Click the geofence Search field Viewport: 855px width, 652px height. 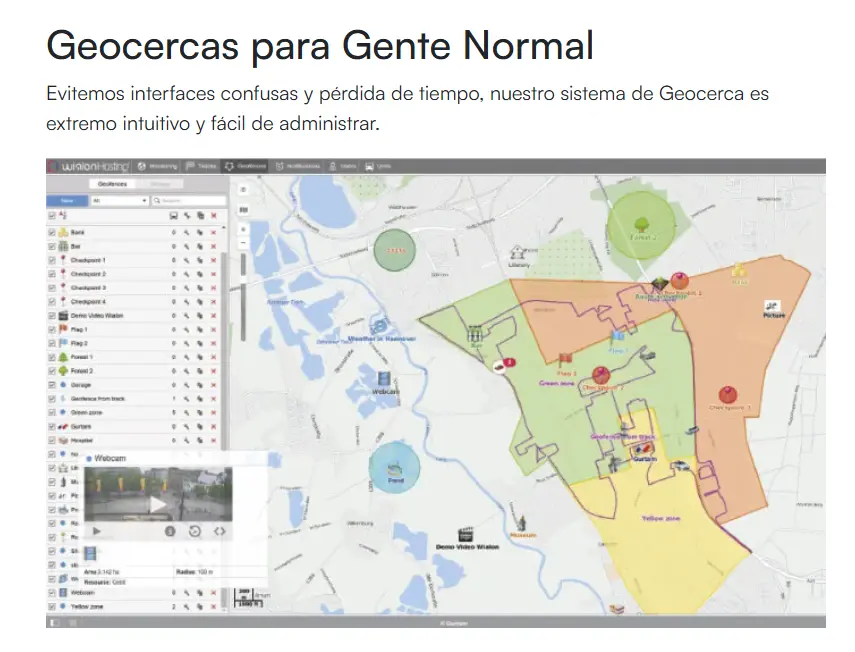click(x=189, y=201)
